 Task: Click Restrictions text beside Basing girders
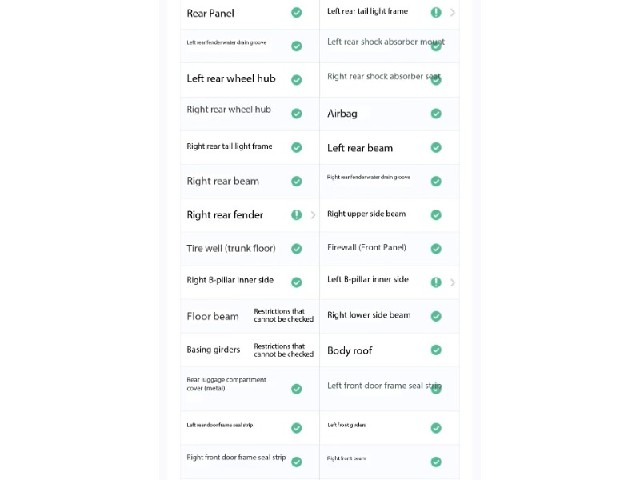point(284,350)
